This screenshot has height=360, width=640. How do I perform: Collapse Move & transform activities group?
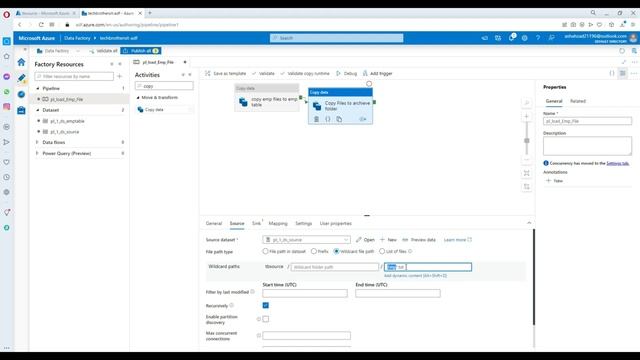point(138,98)
